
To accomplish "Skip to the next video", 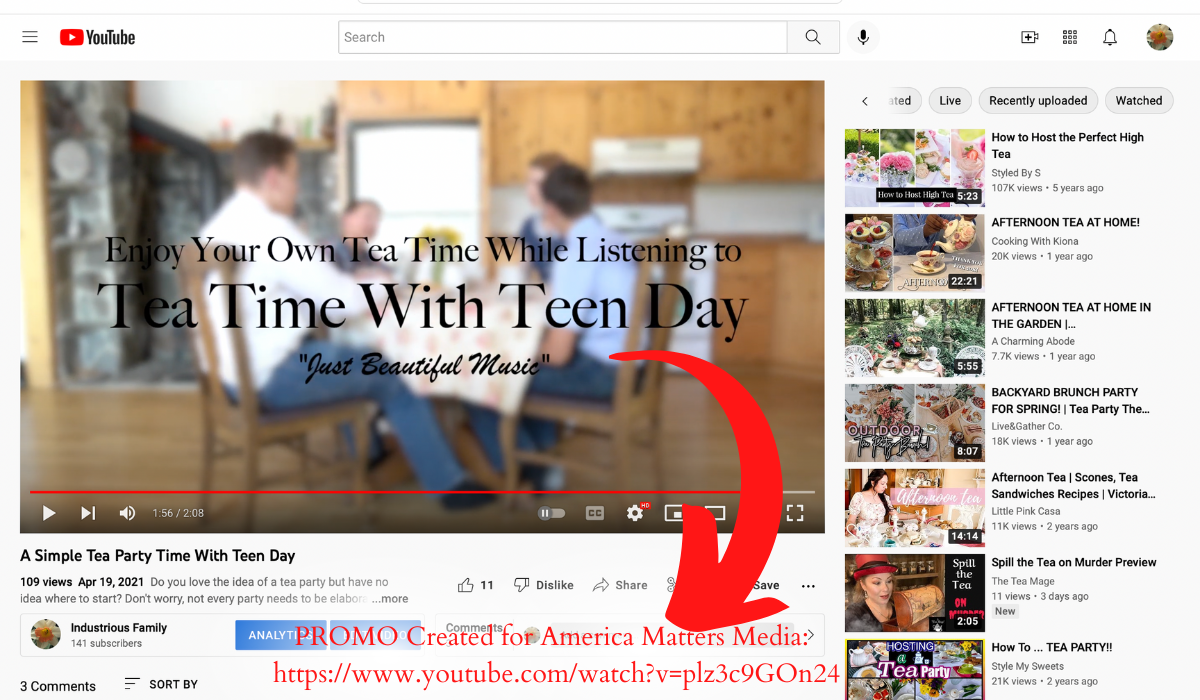I will tap(88, 513).
